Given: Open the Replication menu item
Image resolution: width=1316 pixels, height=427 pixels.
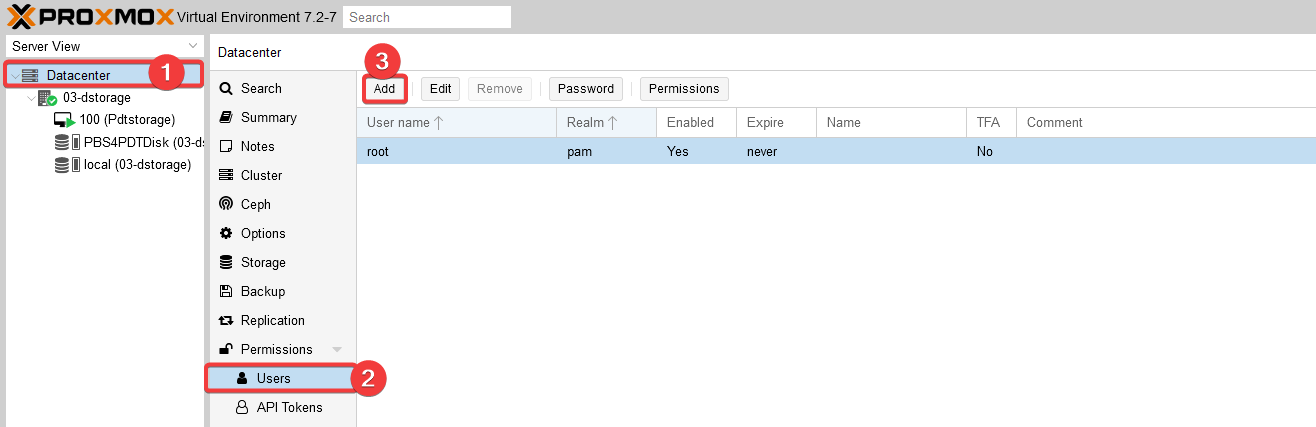Looking at the screenshot, I should point(283,321).
